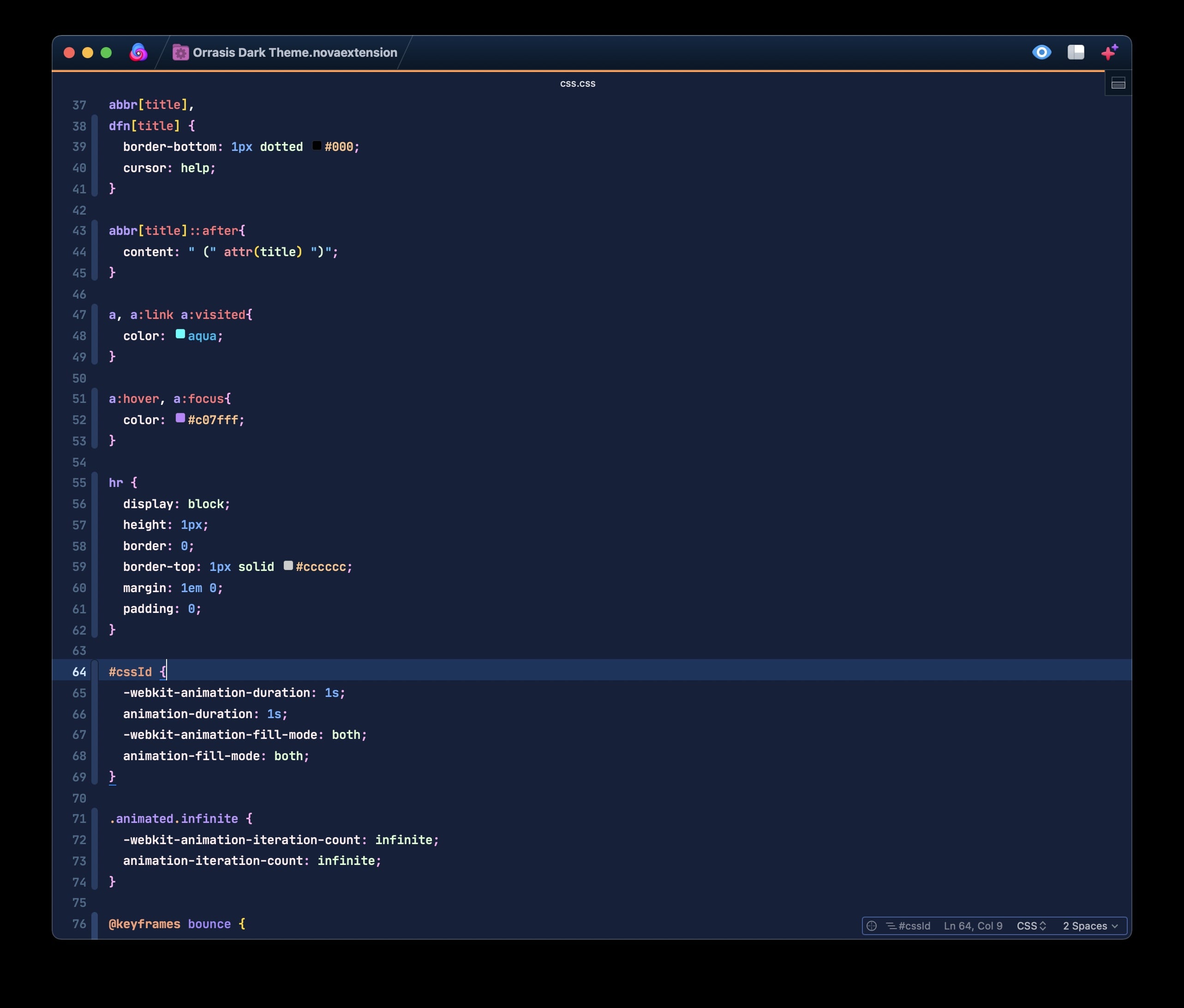The height and width of the screenshot is (1008, 1184).
Task: Open the CSS syntax language selector
Action: (x=1031, y=926)
